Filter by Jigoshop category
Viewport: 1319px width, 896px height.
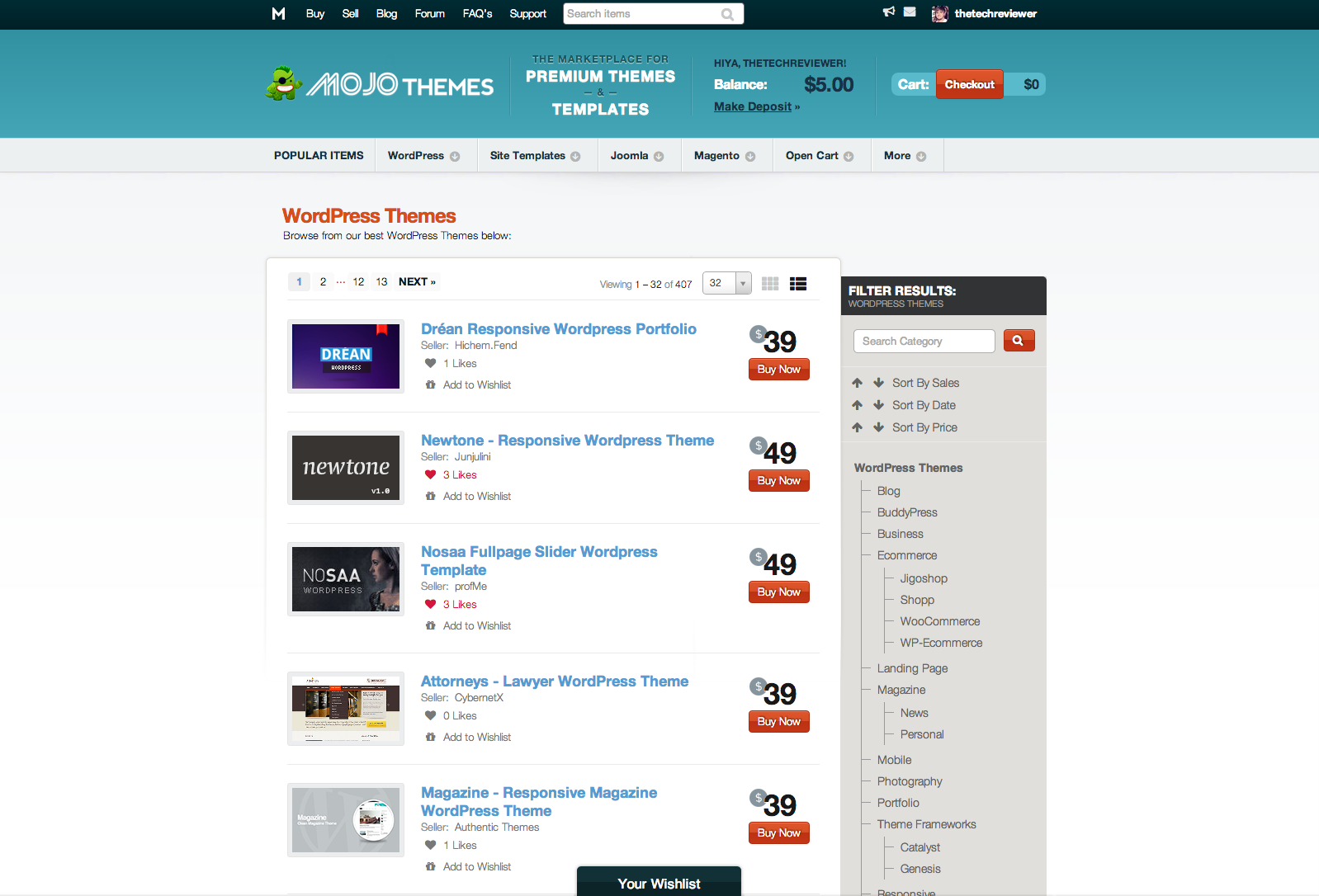point(924,578)
